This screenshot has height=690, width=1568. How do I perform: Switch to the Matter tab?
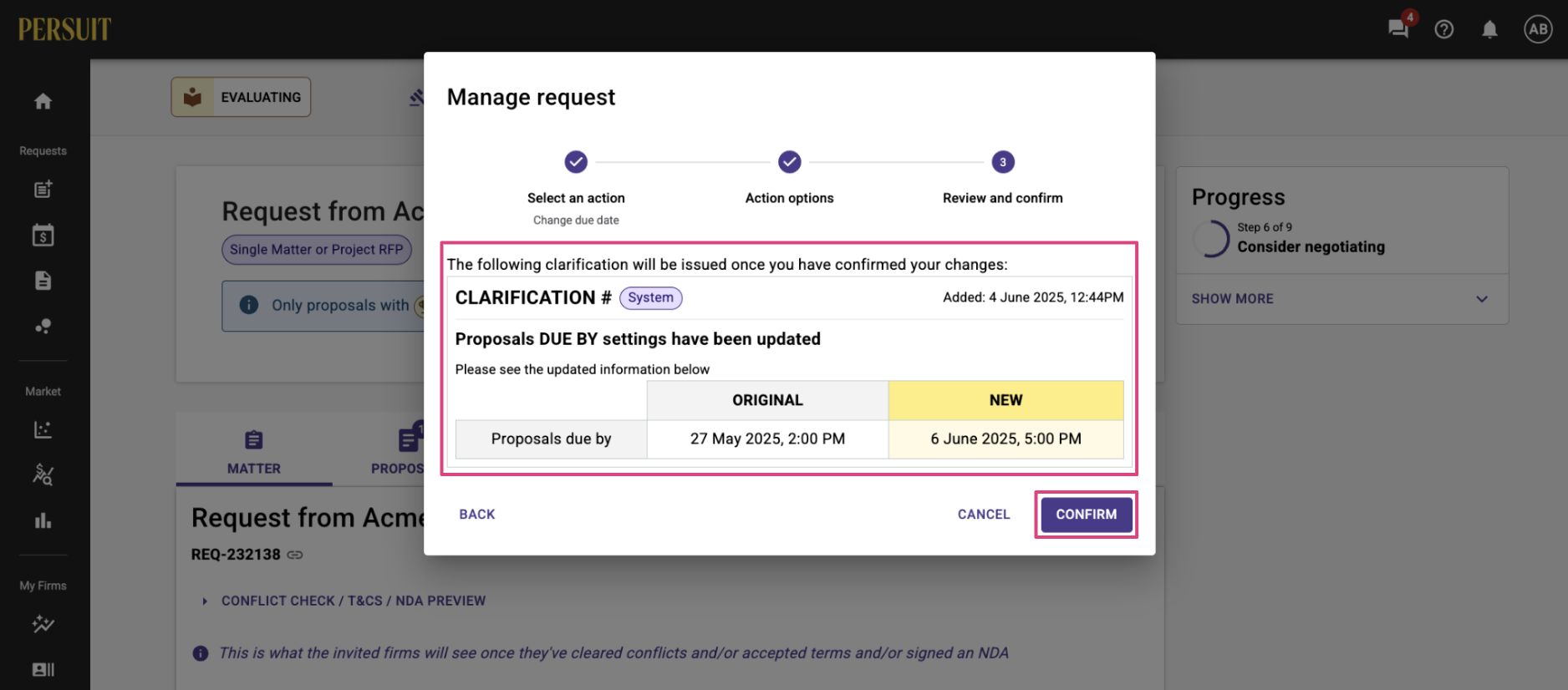click(x=254, y=450)
